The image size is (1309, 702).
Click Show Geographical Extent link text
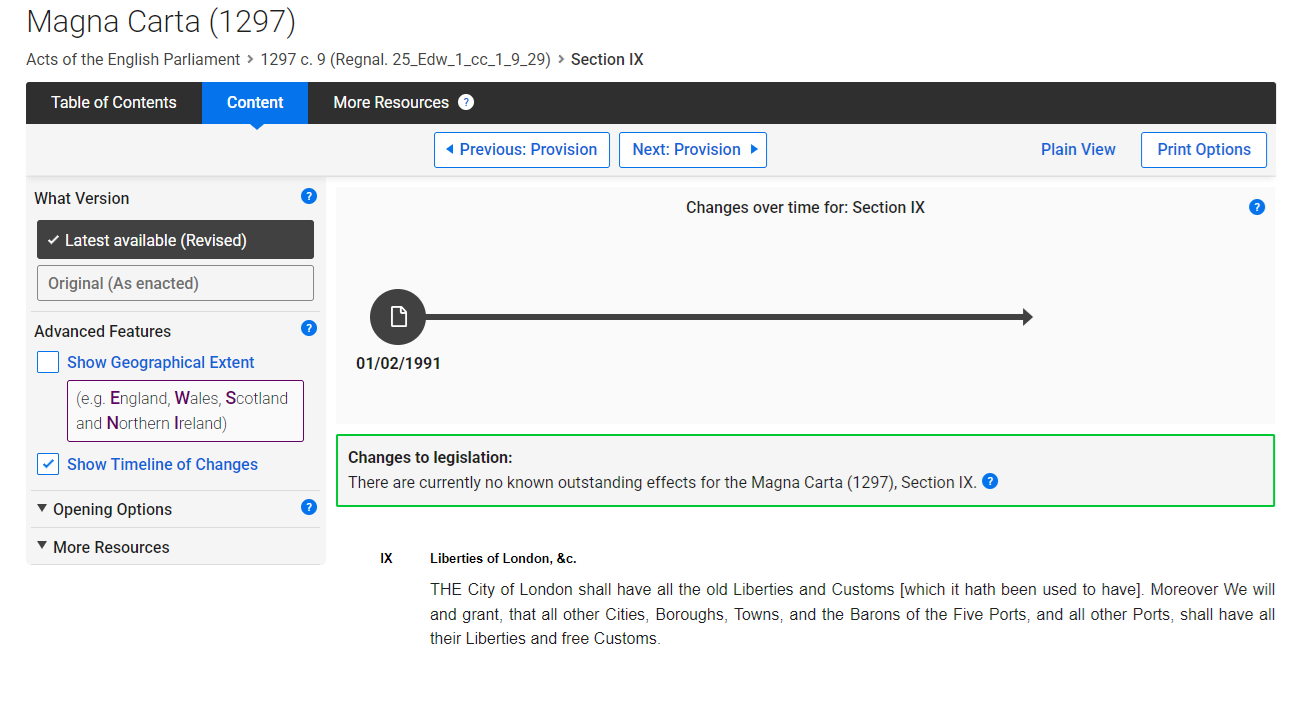pyautogui.click(x=161, y=362)
